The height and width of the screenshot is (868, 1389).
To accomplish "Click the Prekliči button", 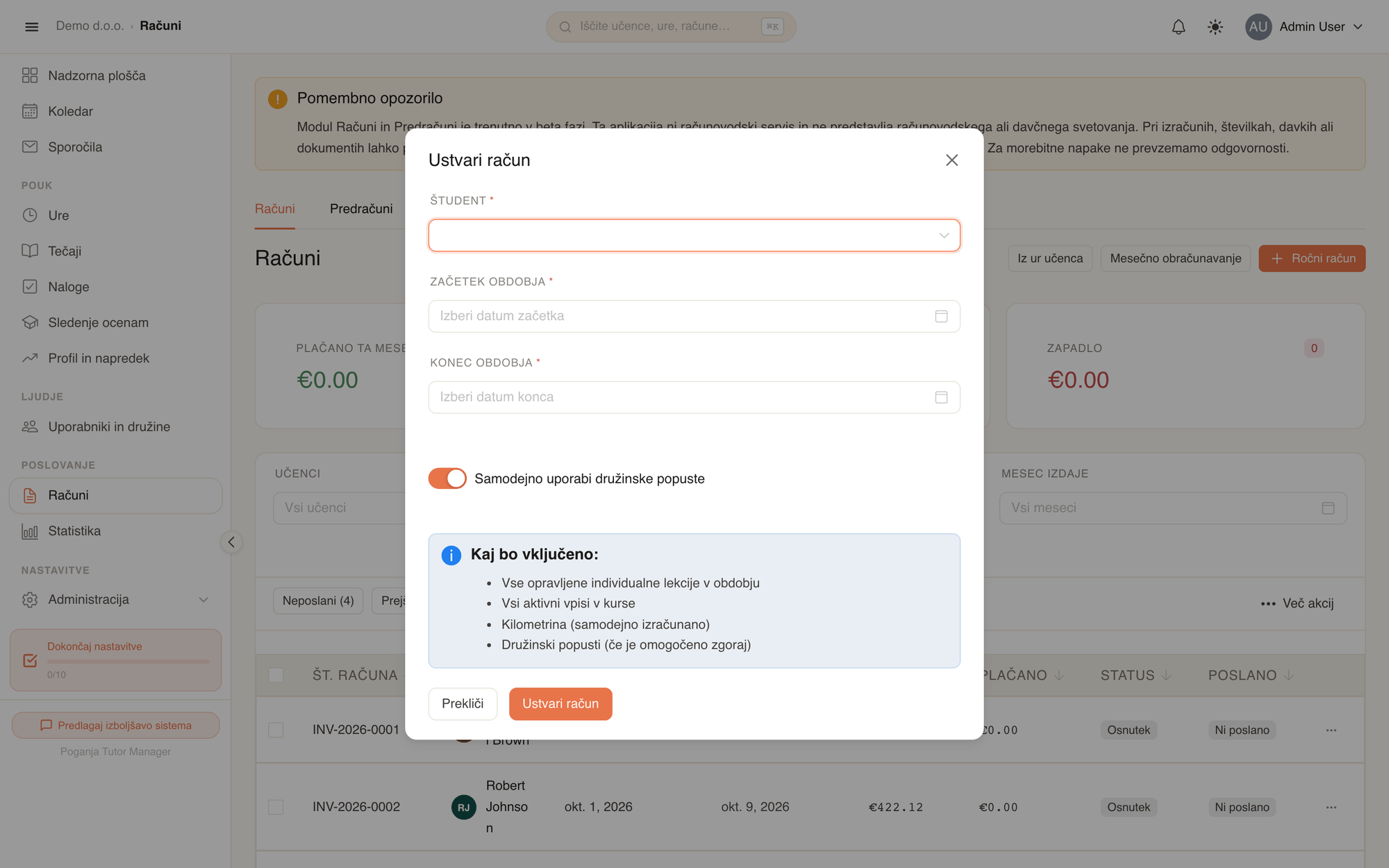I will pos(463,704).
